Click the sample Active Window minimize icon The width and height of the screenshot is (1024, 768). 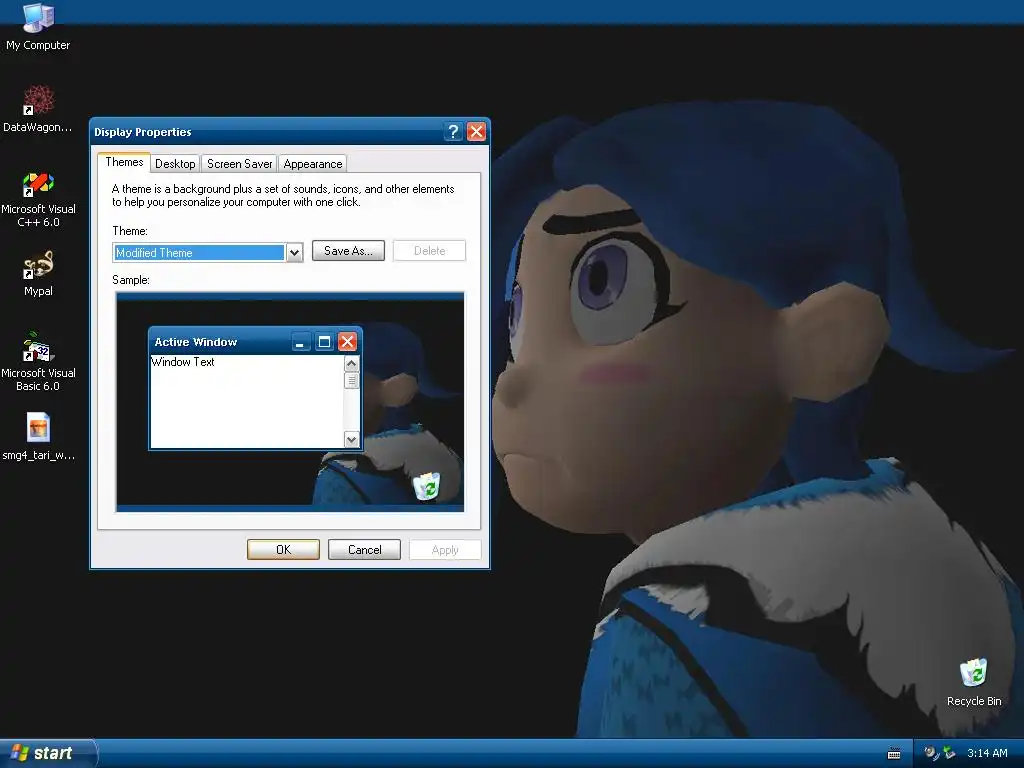pos(300,342)
